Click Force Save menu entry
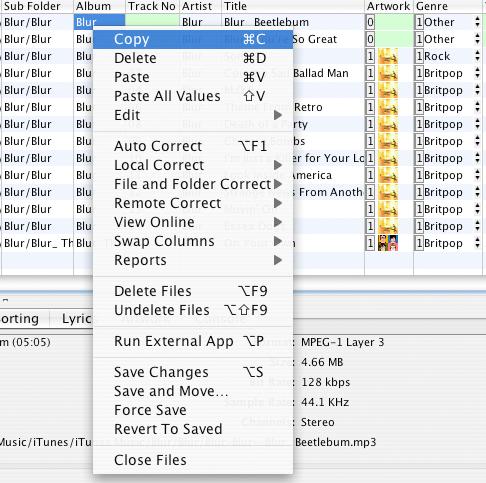The width and height of the screenshot is (486, 483). 193,410
